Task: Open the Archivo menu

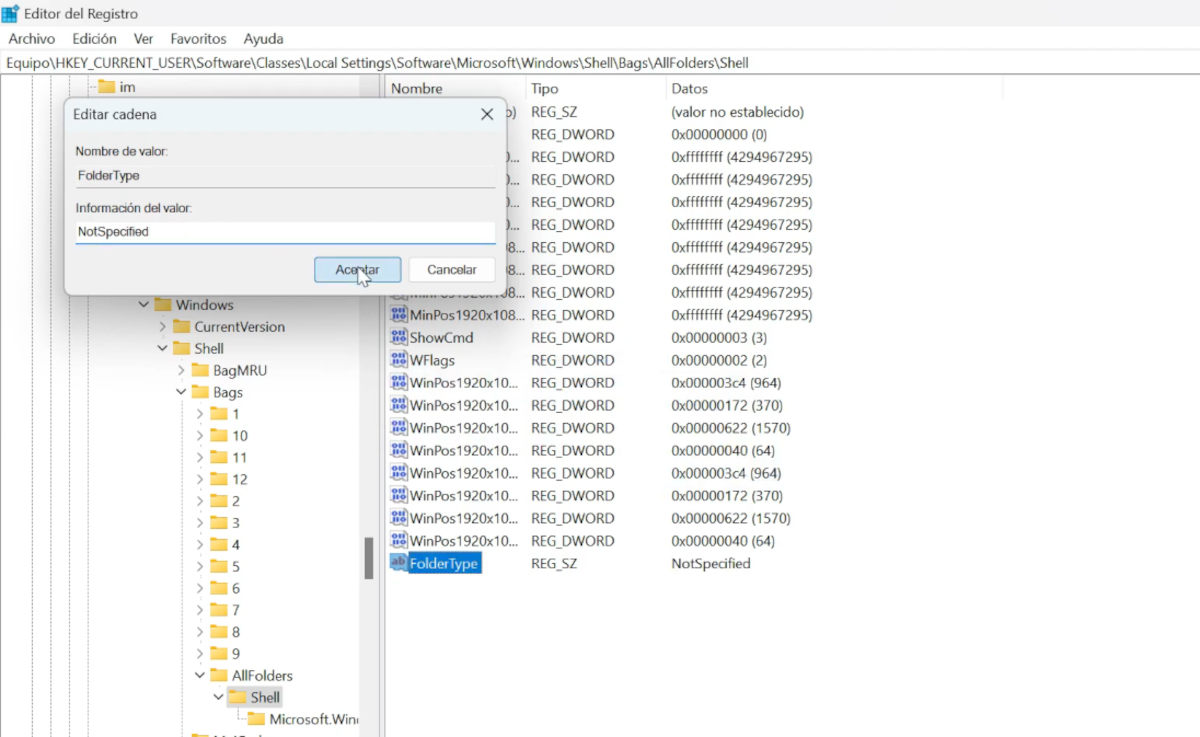Action: (x=32, y=39)
